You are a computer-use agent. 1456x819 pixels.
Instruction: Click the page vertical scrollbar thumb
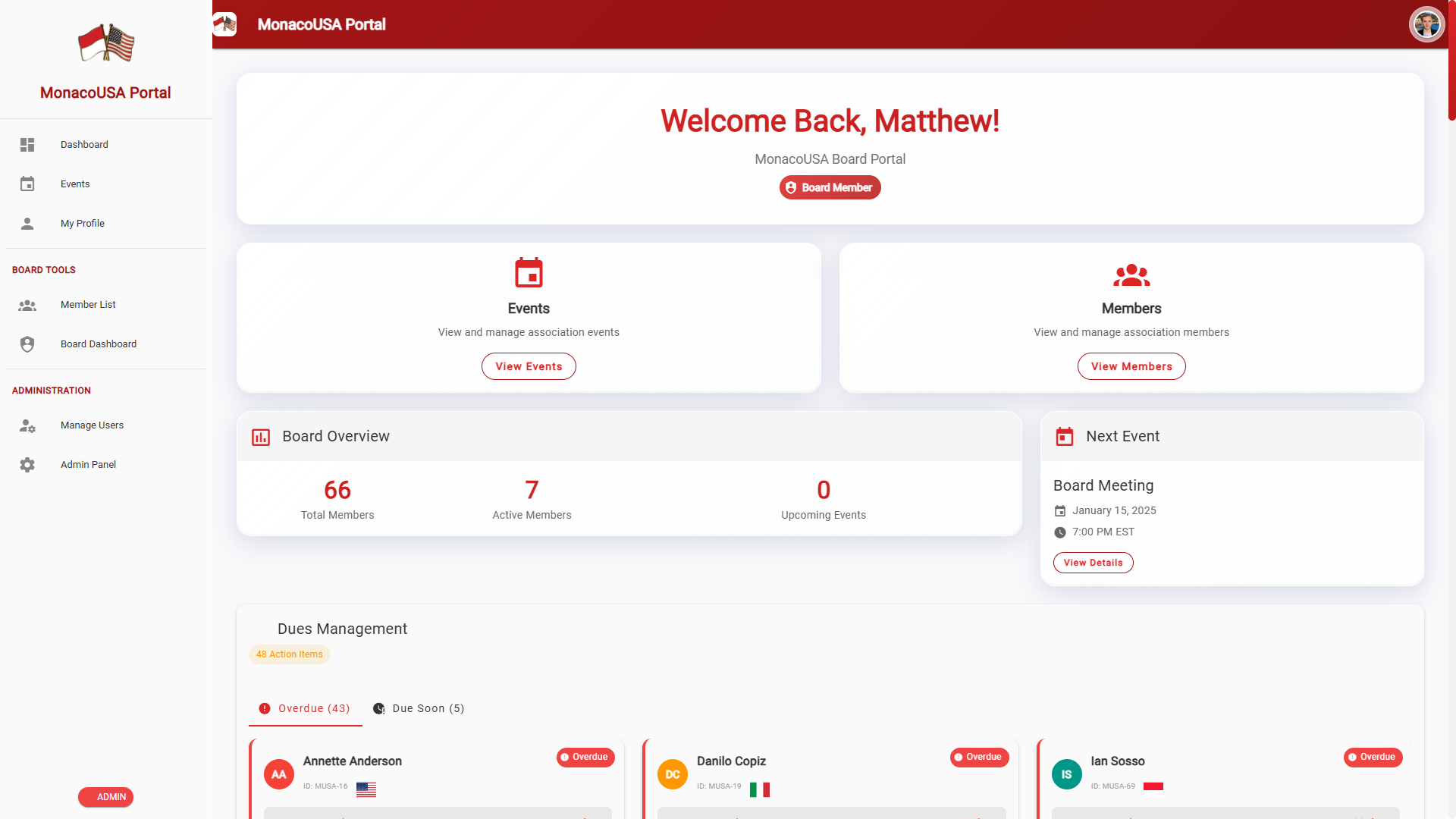1451,61
